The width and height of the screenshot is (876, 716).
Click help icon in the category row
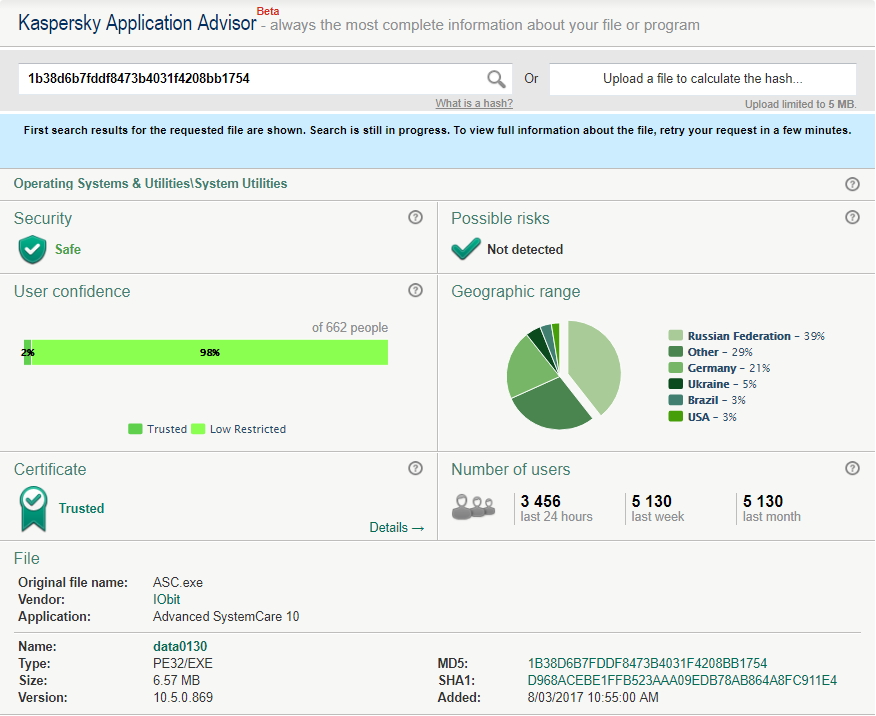pos(852,184)
